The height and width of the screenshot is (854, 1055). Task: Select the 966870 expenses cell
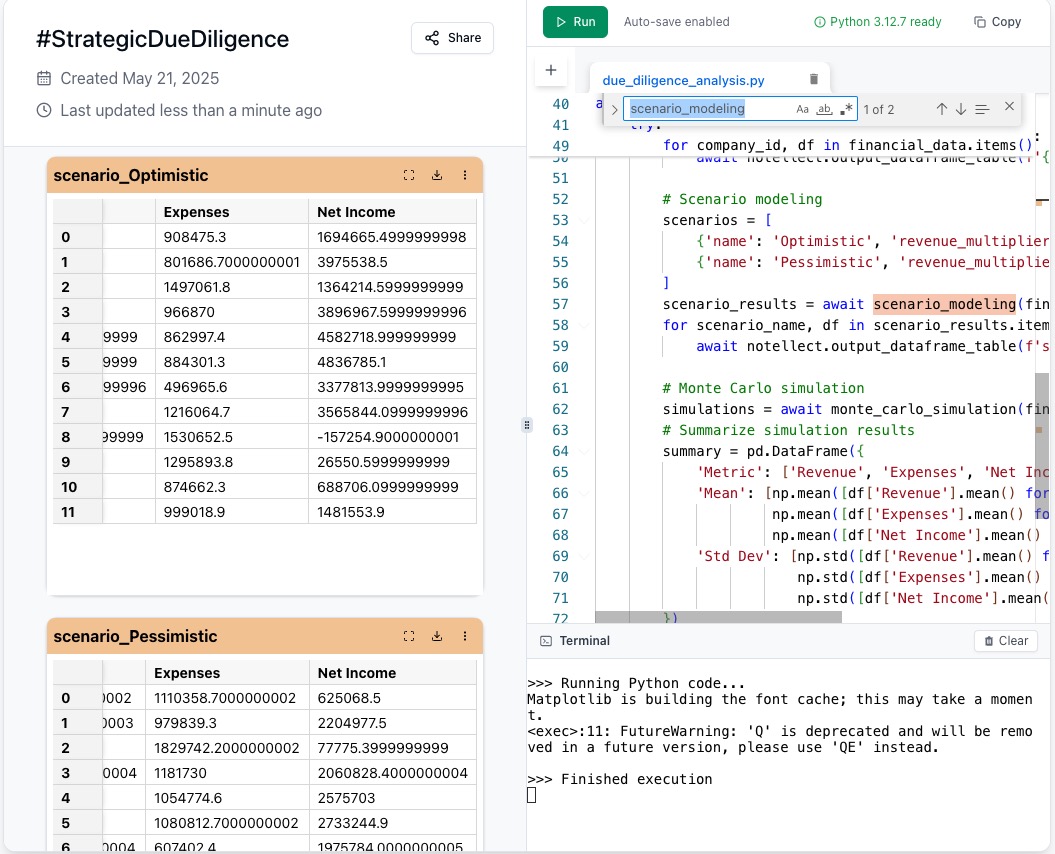point(232,312)
